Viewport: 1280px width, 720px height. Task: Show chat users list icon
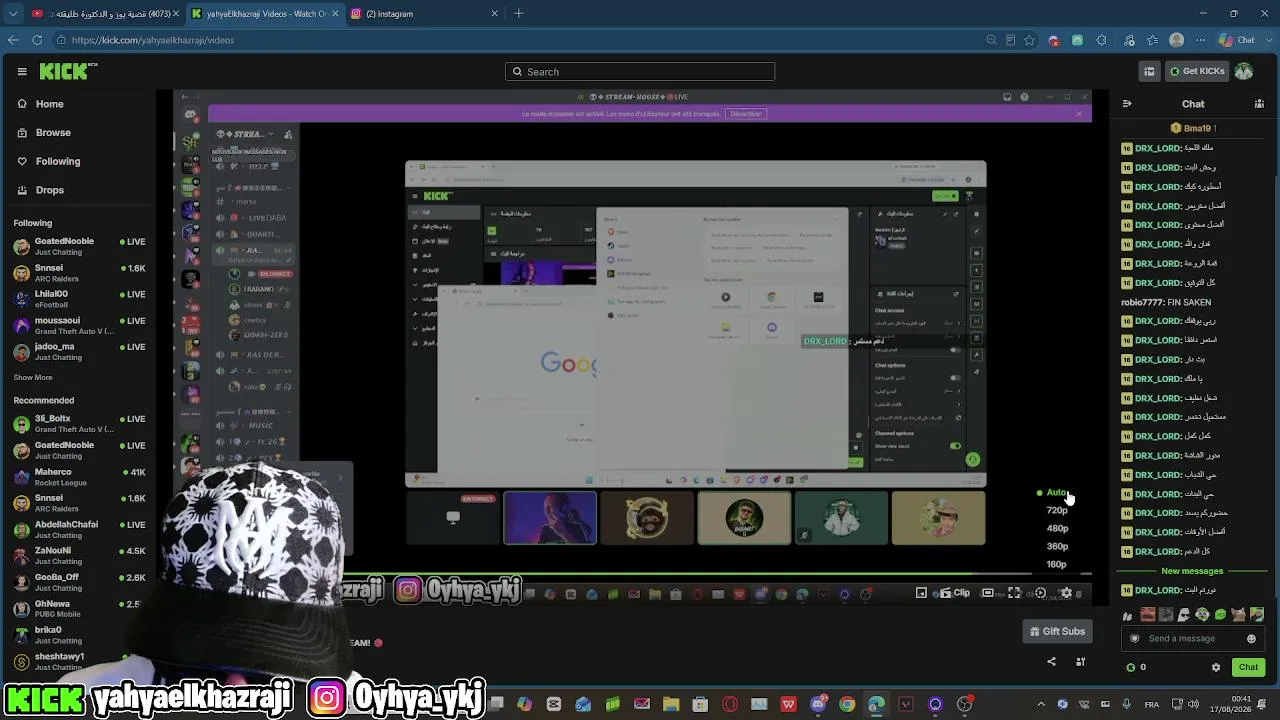pos(1259,104)
